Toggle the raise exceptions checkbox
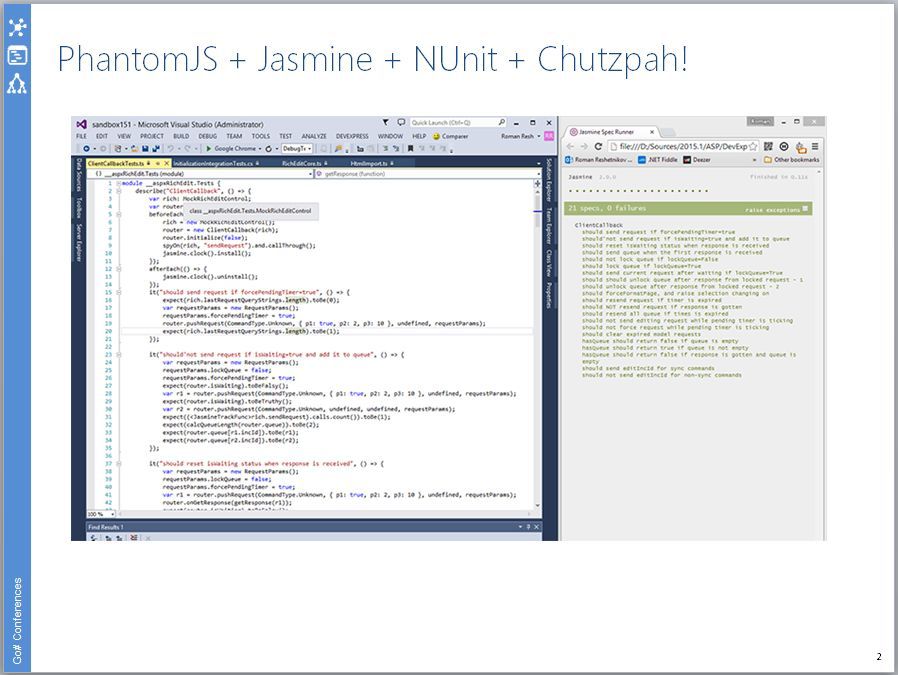This screenshot has height=675, width=898. tap(805, 209)
